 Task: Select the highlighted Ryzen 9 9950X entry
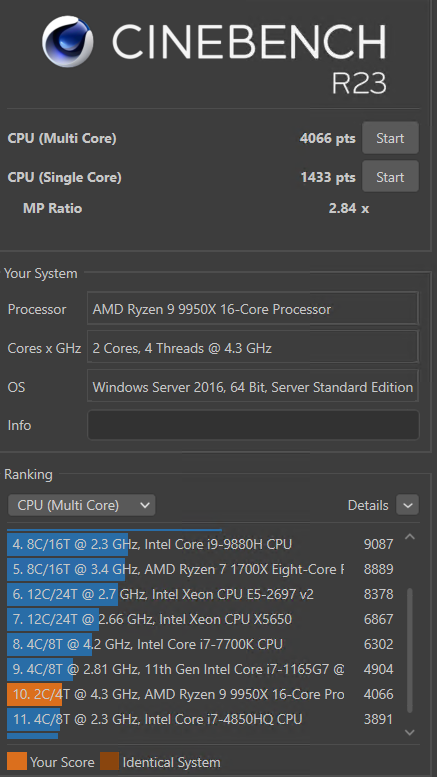click(201, 694)
